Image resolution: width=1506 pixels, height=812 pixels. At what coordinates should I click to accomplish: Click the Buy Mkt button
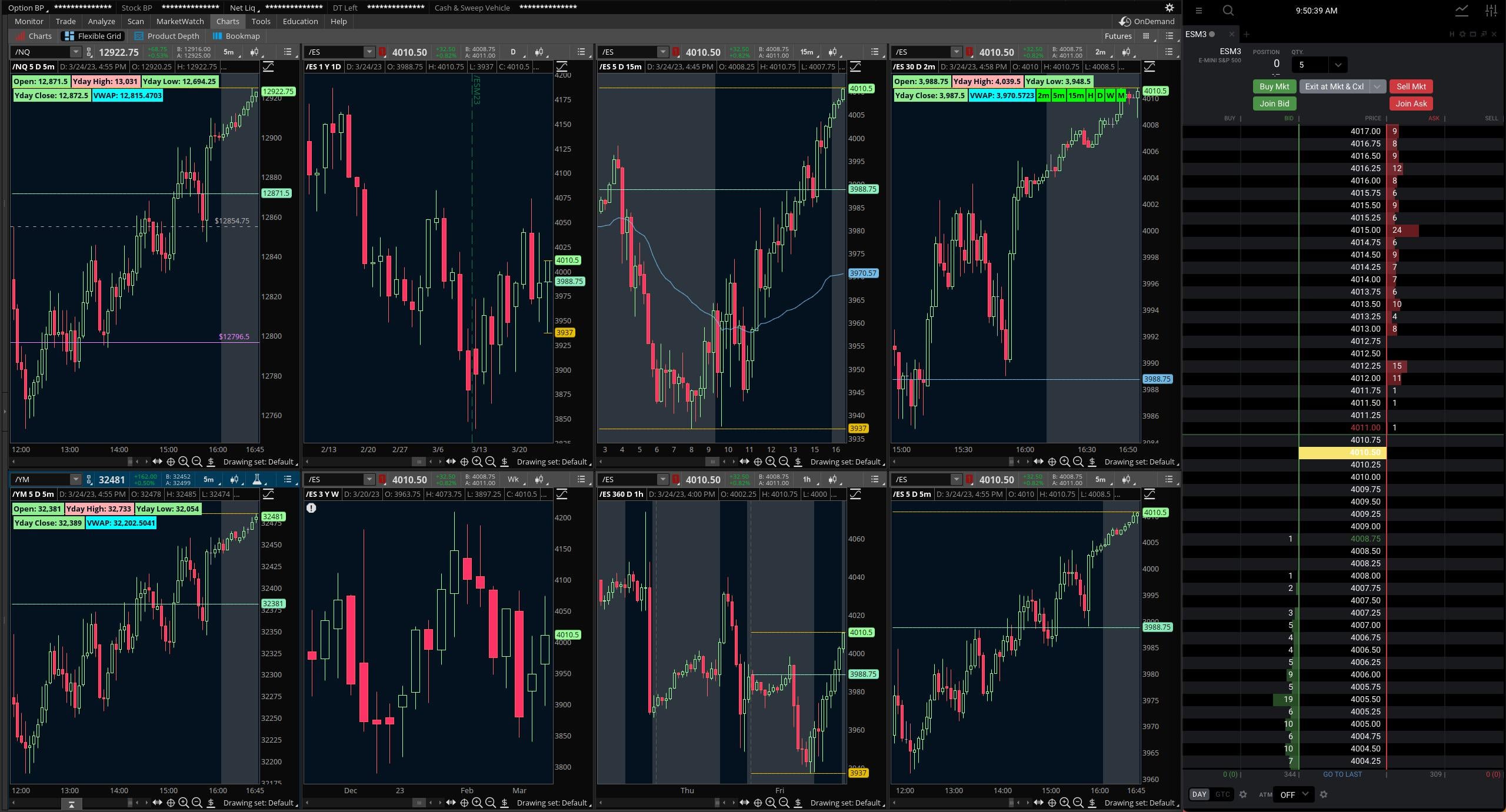(x=1274, y=86)
